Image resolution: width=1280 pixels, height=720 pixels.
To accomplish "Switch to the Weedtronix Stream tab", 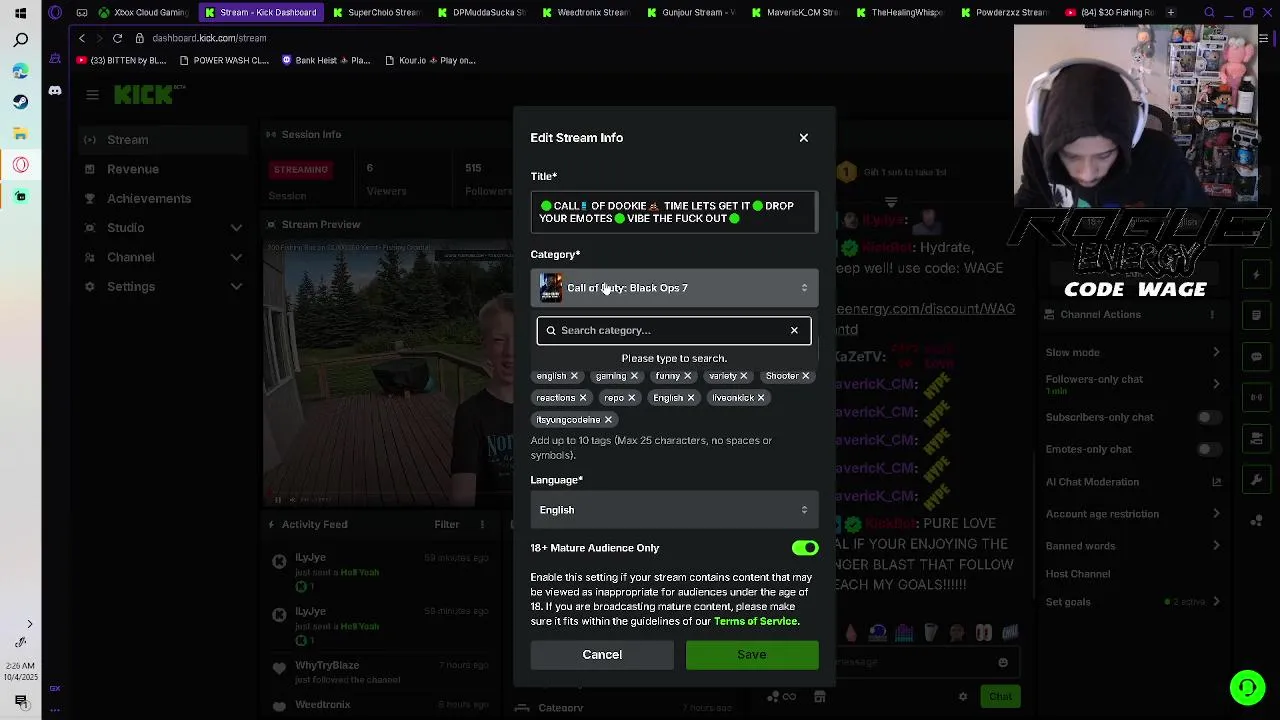I will click(x=586, y=13).
